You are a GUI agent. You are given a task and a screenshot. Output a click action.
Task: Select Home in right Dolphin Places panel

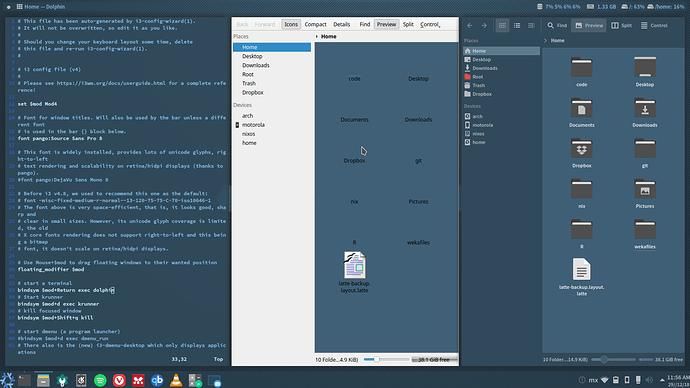point(501,51)
